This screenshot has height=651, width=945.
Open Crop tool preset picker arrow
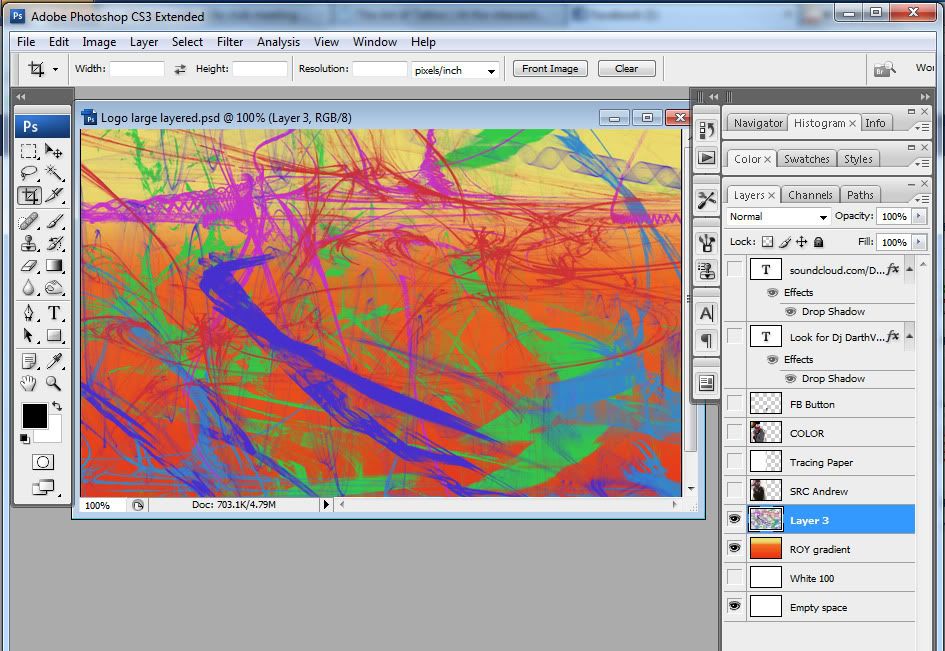click(x=55, y=69)
